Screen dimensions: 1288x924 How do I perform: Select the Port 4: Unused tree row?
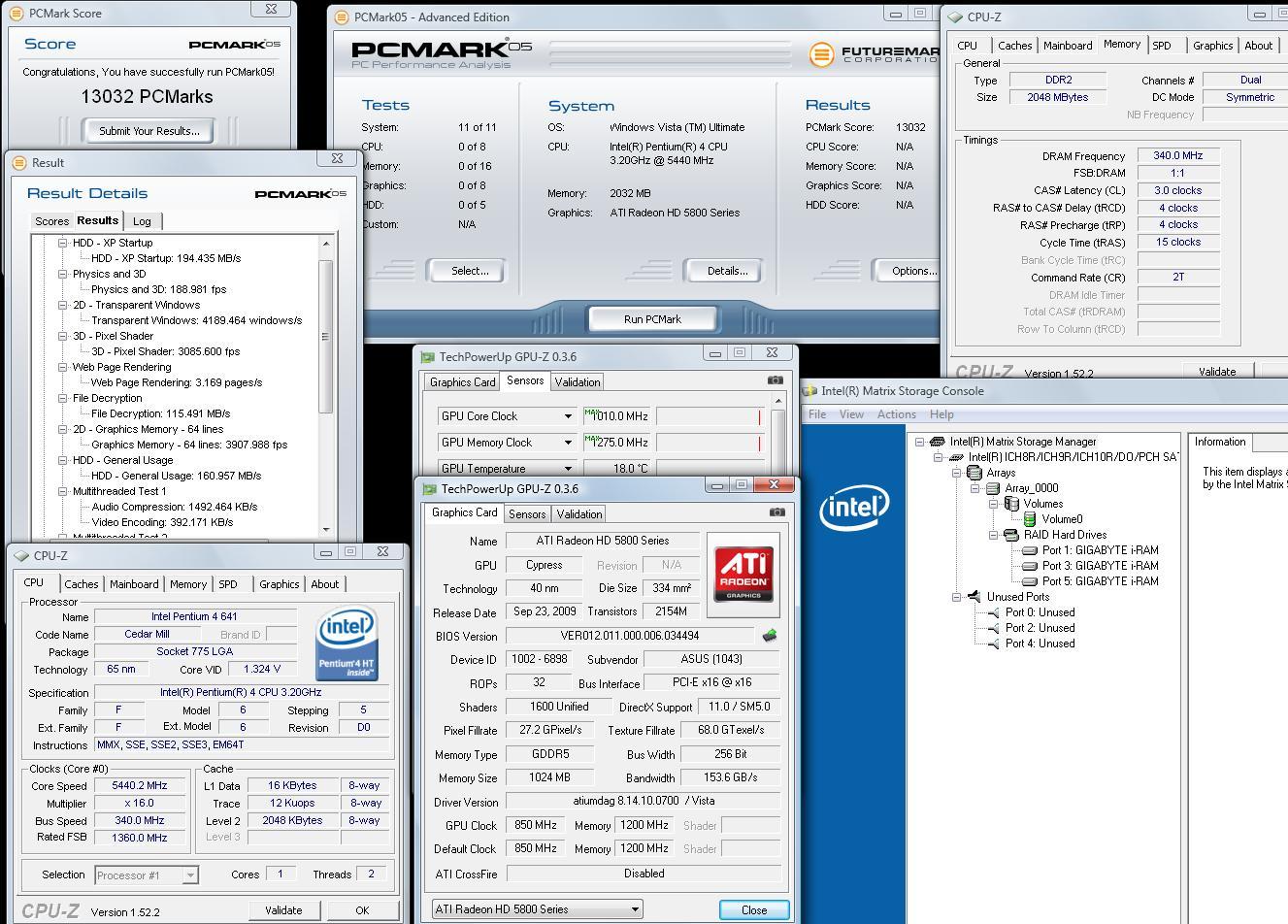(x=1040, y=643)
